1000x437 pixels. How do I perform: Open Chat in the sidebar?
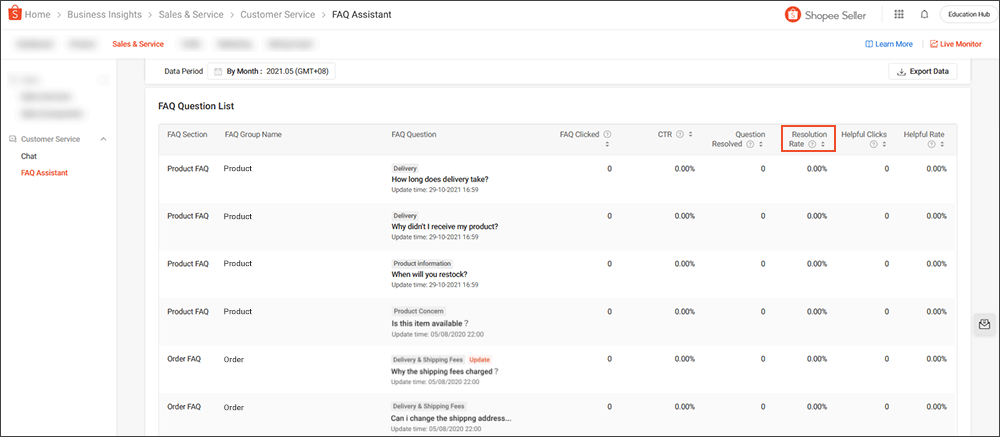[29, 156]
